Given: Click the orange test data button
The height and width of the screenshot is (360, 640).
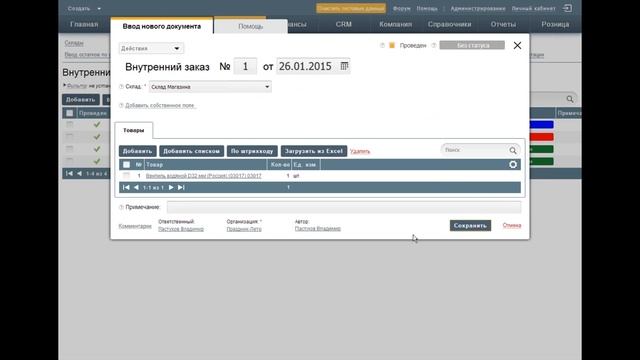Looking at the screenshot, I should [351, 8].
